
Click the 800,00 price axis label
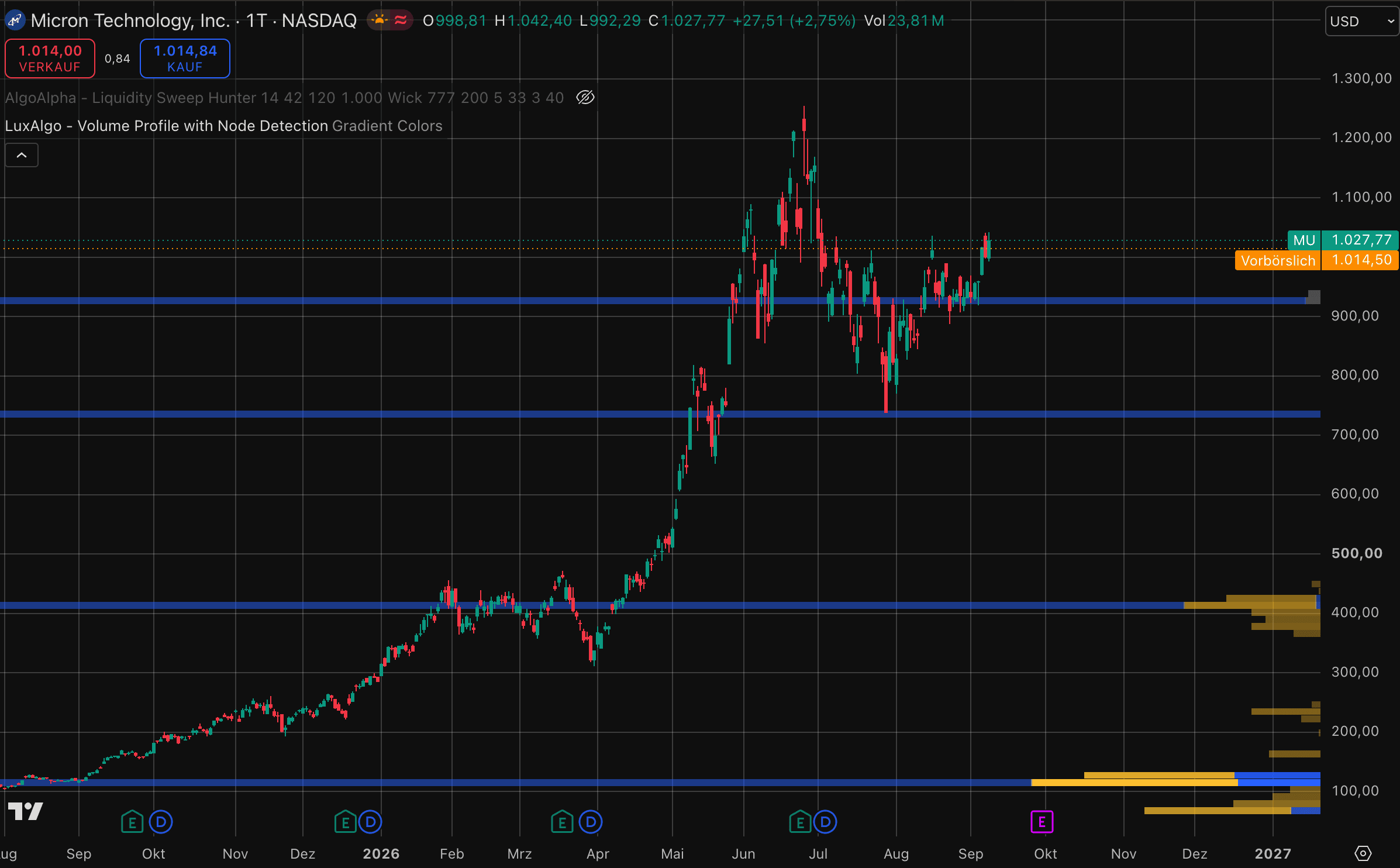coord(1355,375)
